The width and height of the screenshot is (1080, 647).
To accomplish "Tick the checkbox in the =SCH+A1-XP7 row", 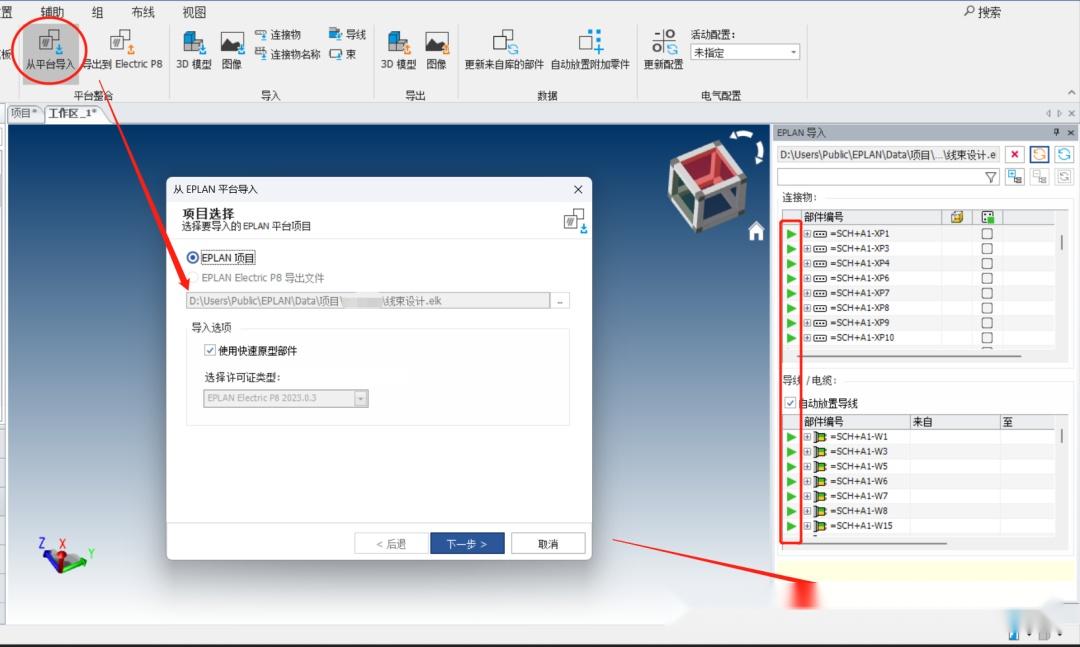I will [x=987, y=293].
